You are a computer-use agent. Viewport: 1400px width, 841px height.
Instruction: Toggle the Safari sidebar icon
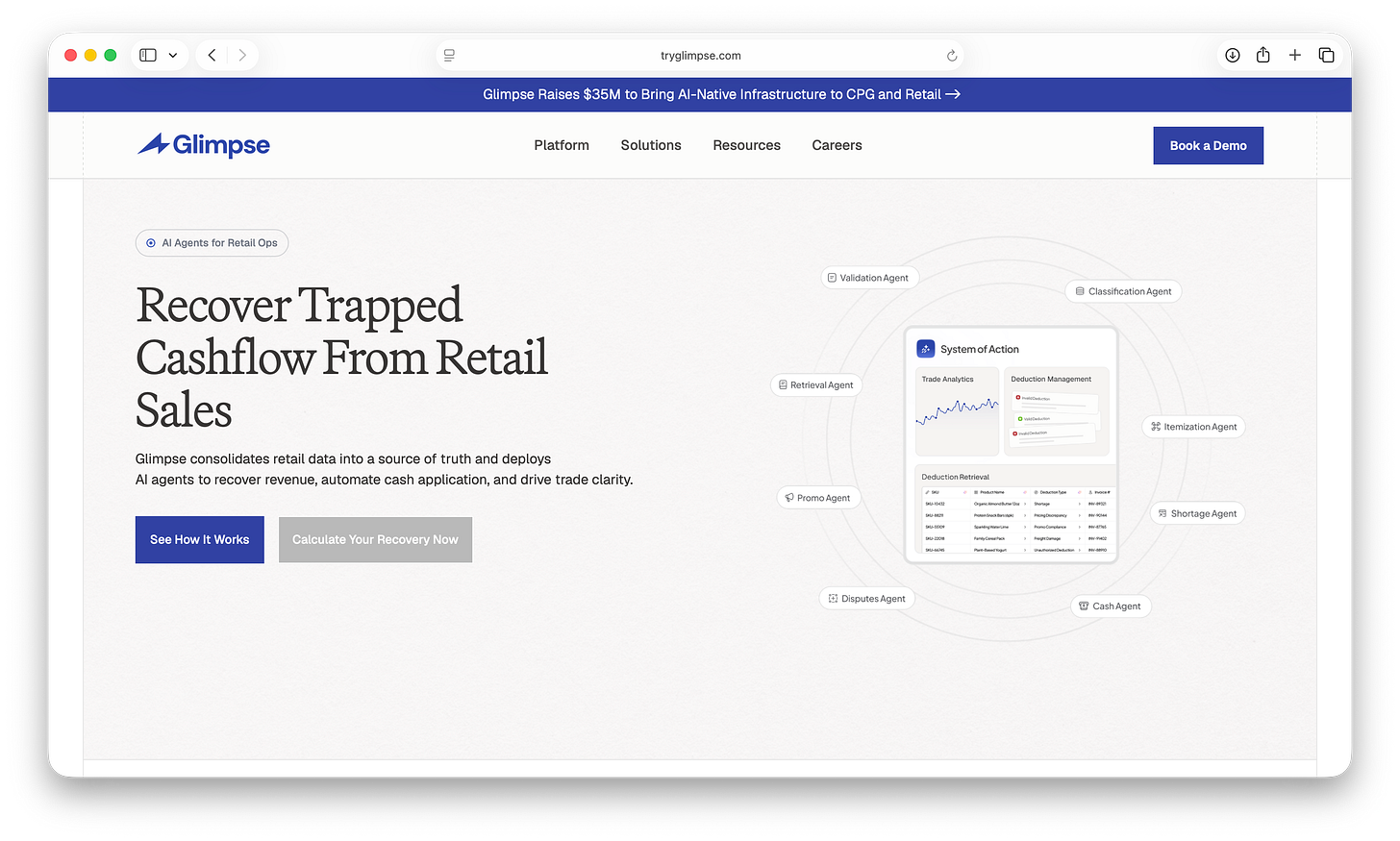coord(148,55)
